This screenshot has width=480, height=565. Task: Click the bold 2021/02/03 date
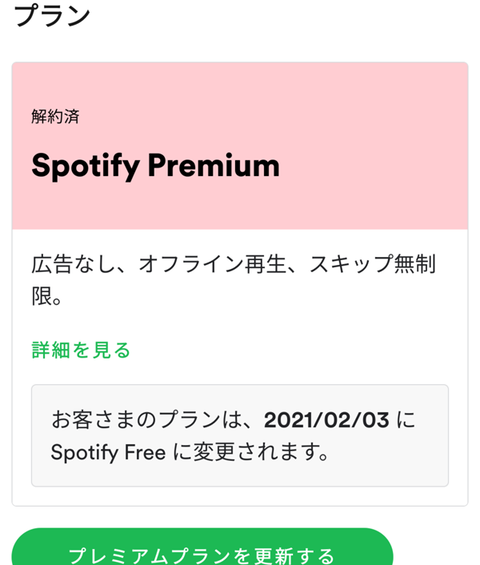coord(326,420)
